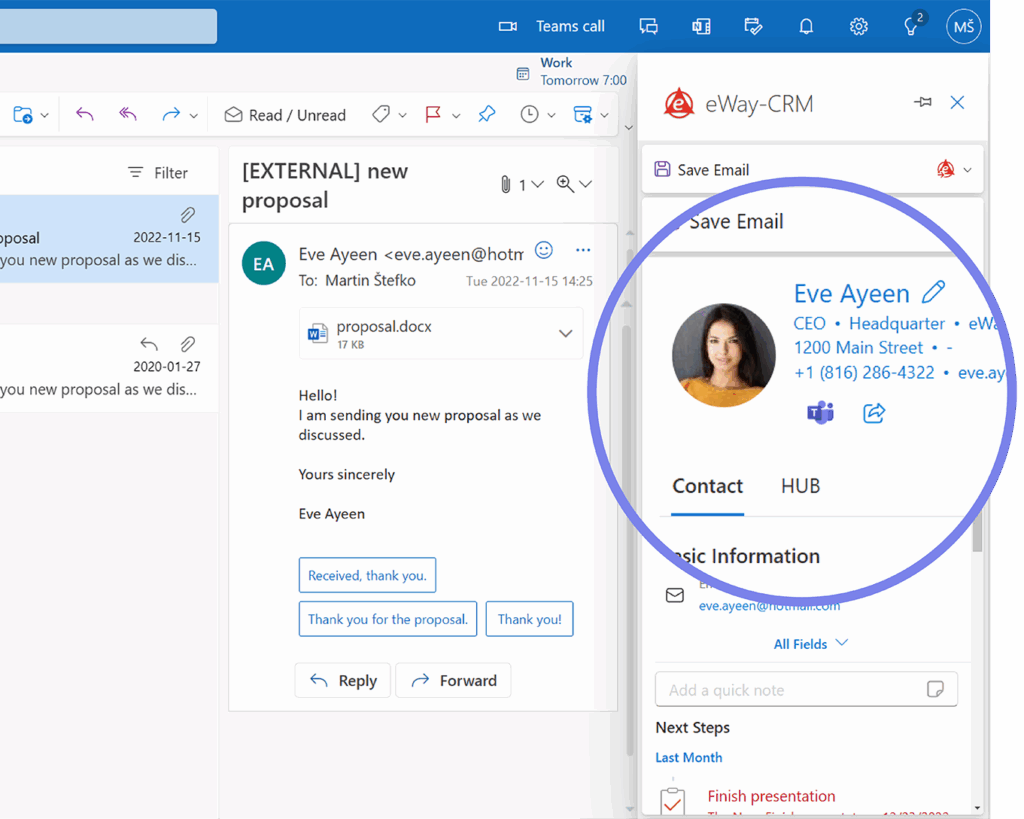Open notifications bell
Screen dimensions: 1024x819
click(x=807, y=26)
